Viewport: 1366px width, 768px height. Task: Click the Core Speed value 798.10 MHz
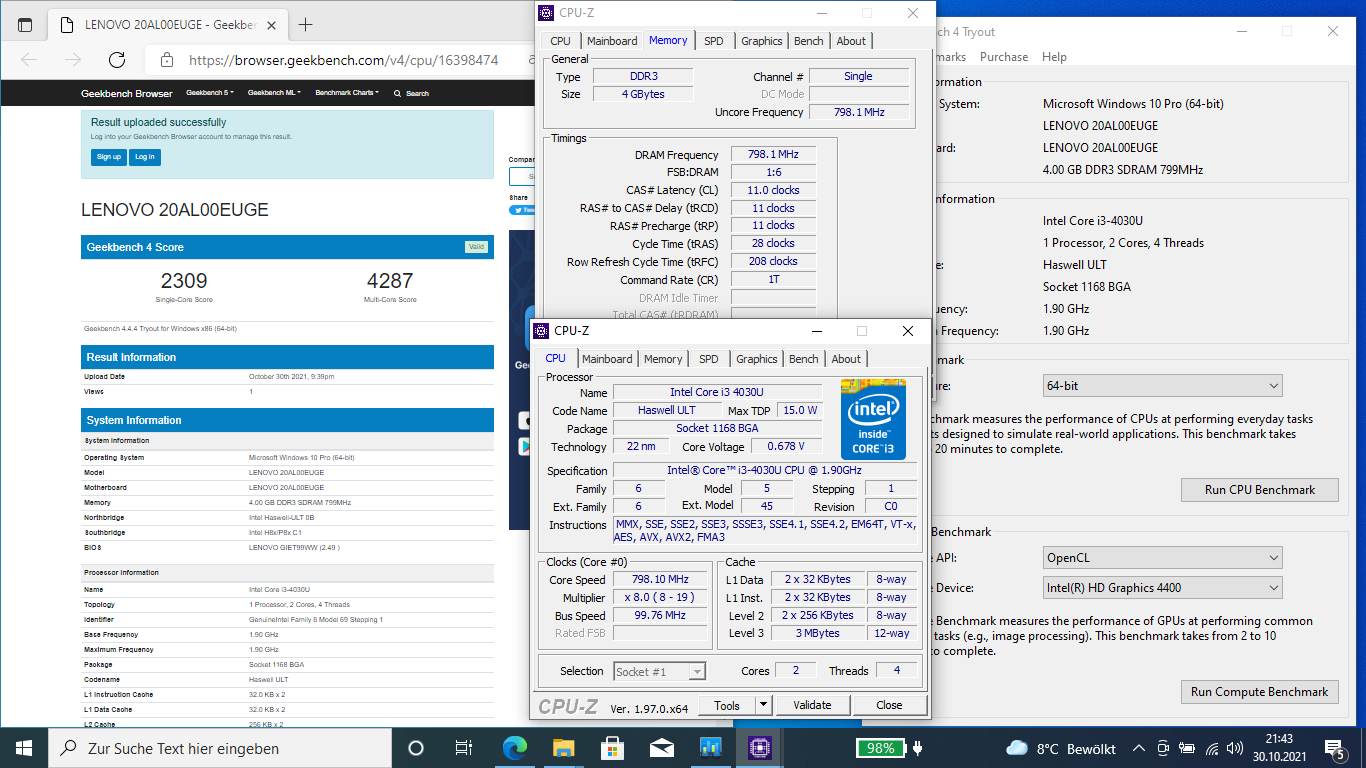coord(662,580)
